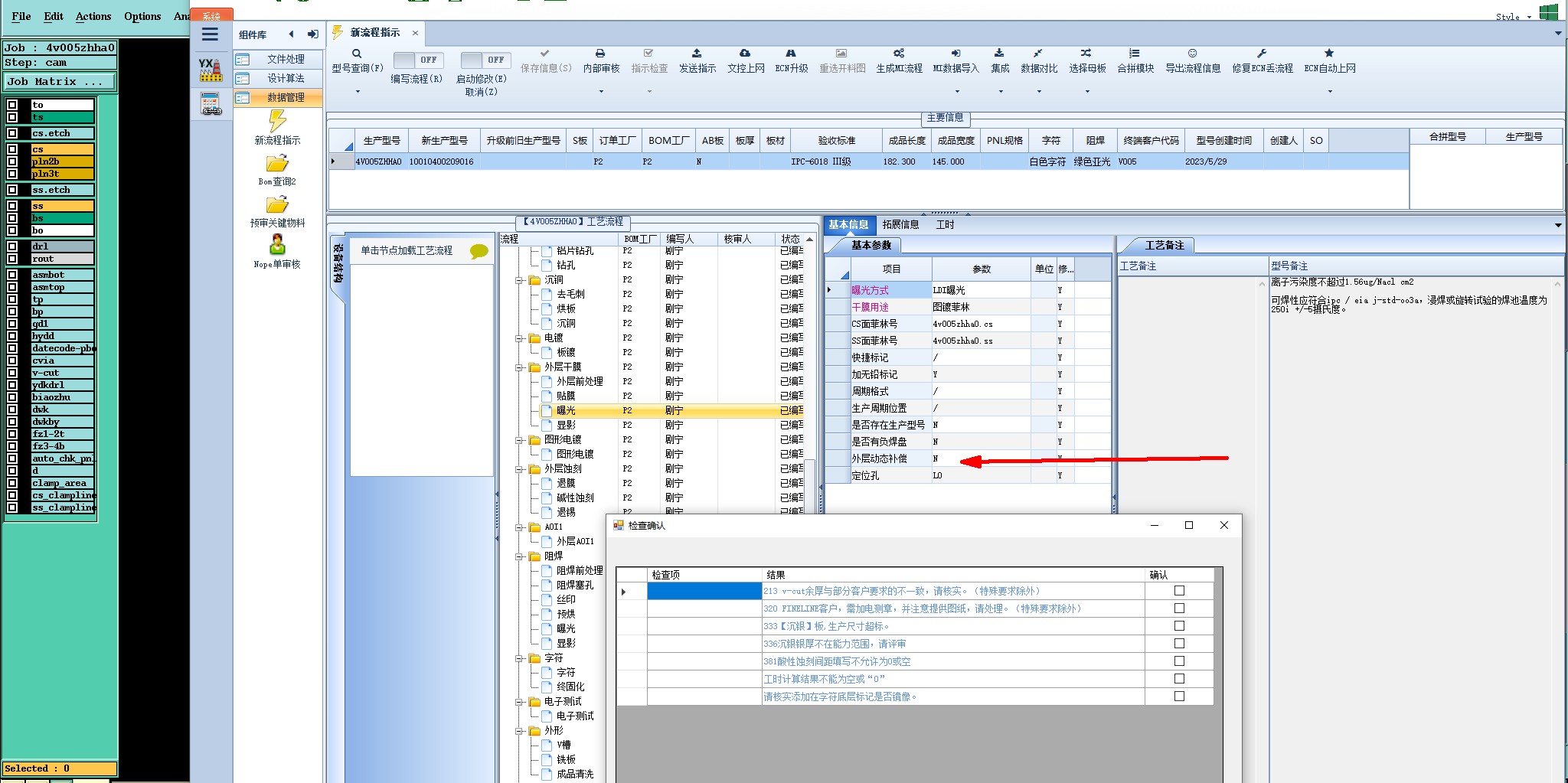Click the ECN自动上网 star icon
This screenshot has height=783, width=1568.
pyautogui.click(x=1329, y=54)
